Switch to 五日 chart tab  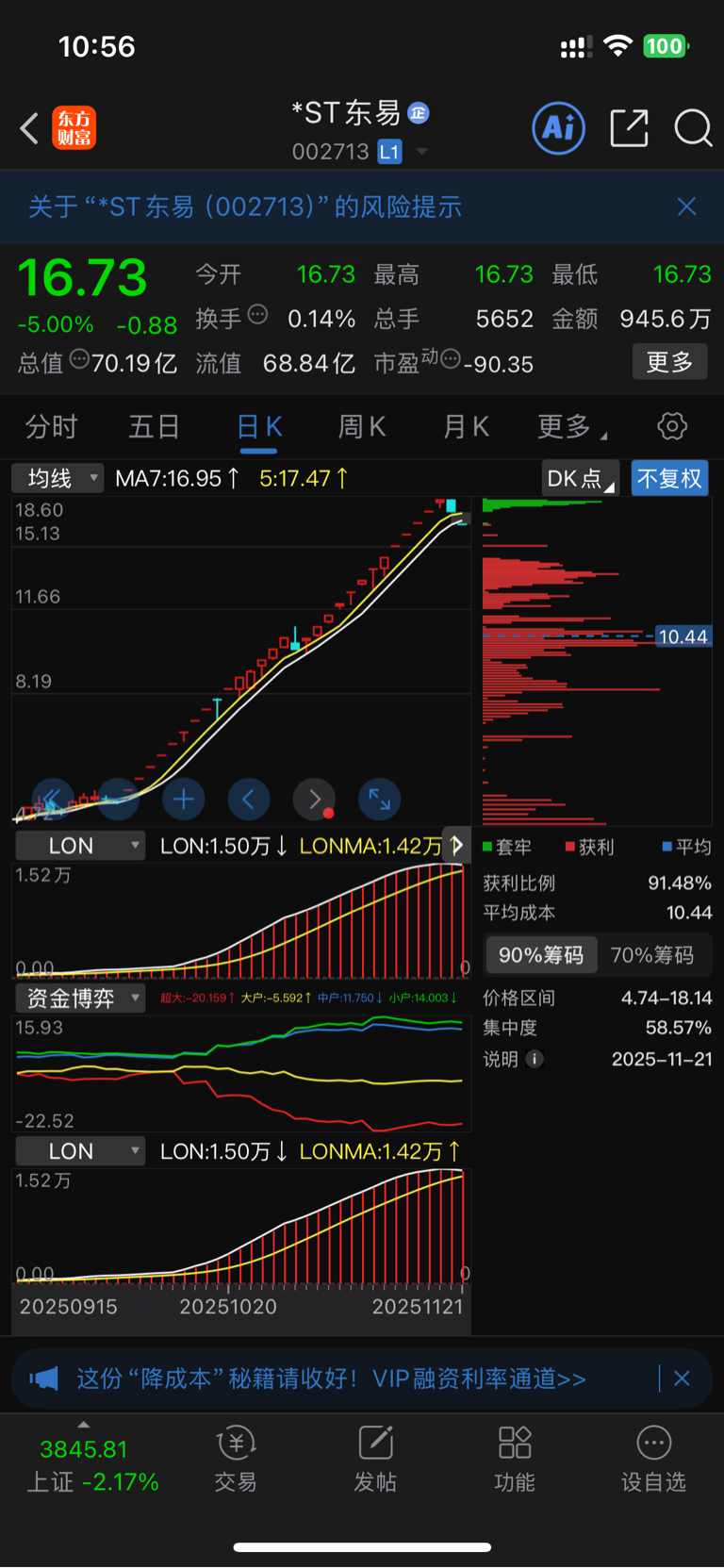click(x=154, y=427)
